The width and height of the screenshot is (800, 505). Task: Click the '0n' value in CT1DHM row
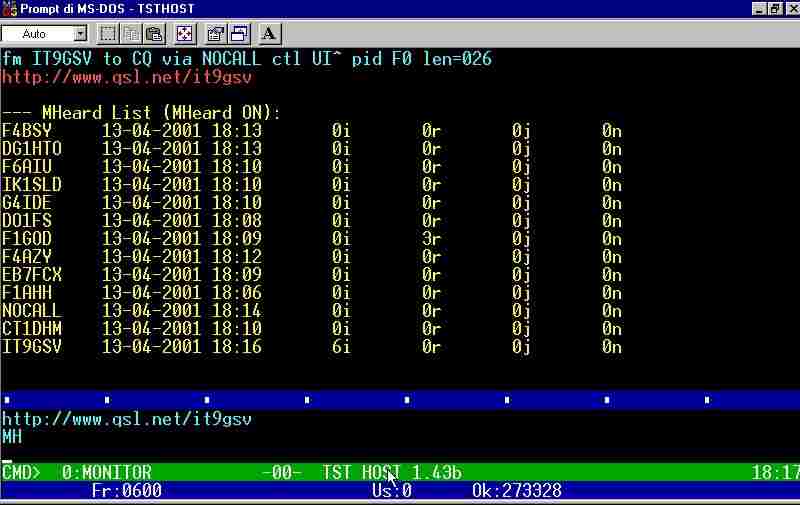(612, 328)
